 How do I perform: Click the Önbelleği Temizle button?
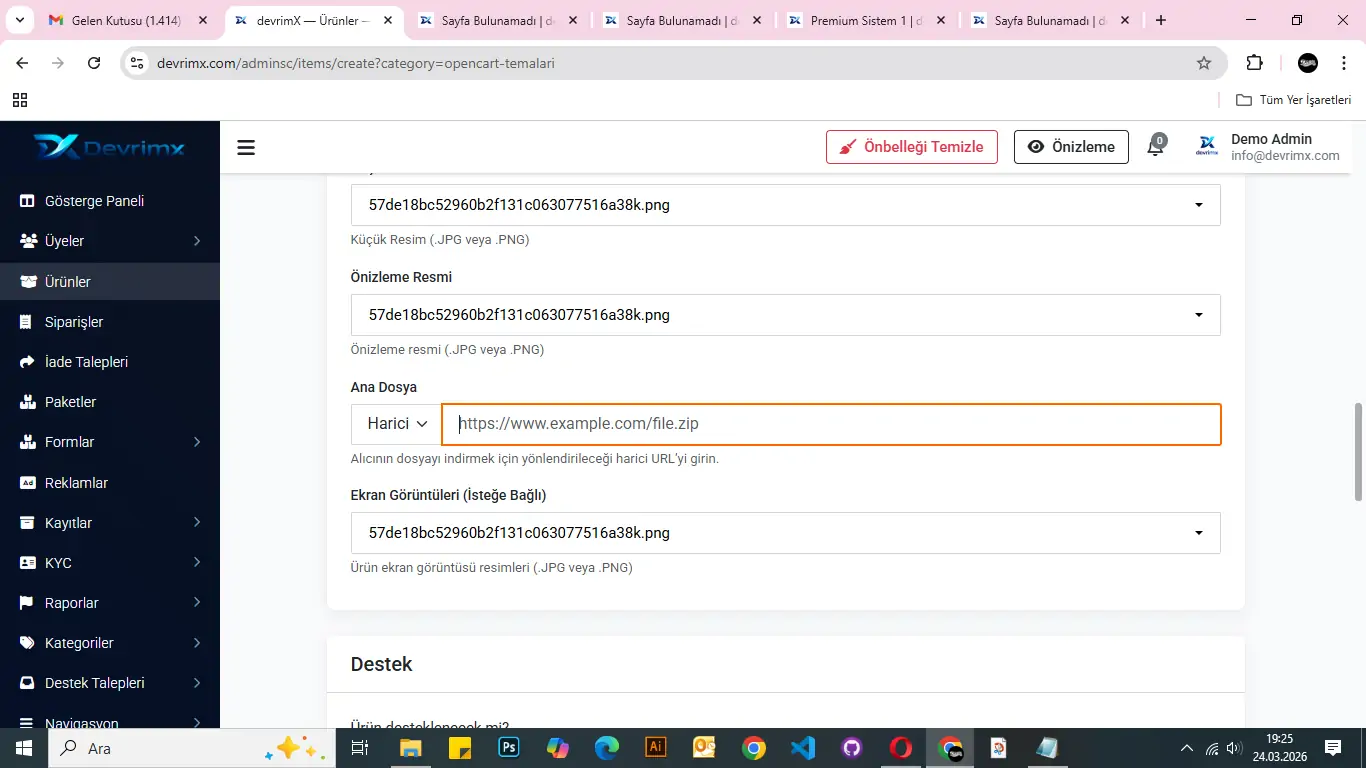[911, 147]
